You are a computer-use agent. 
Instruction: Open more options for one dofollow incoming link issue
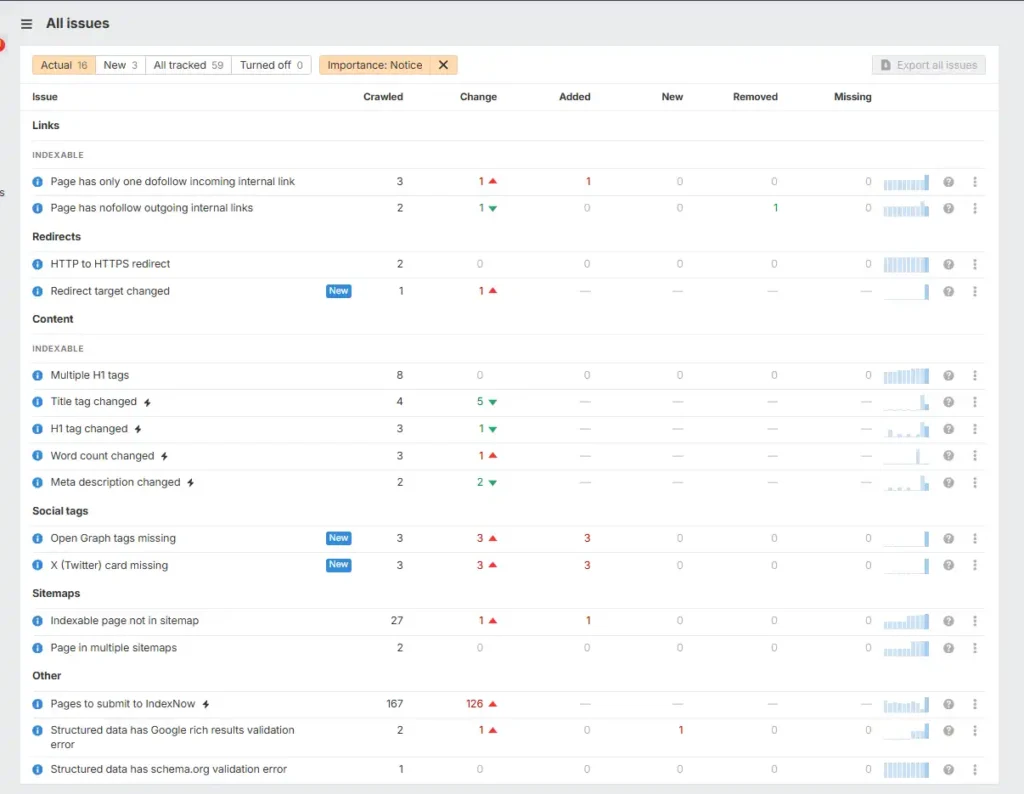click(x=975, y=182)
